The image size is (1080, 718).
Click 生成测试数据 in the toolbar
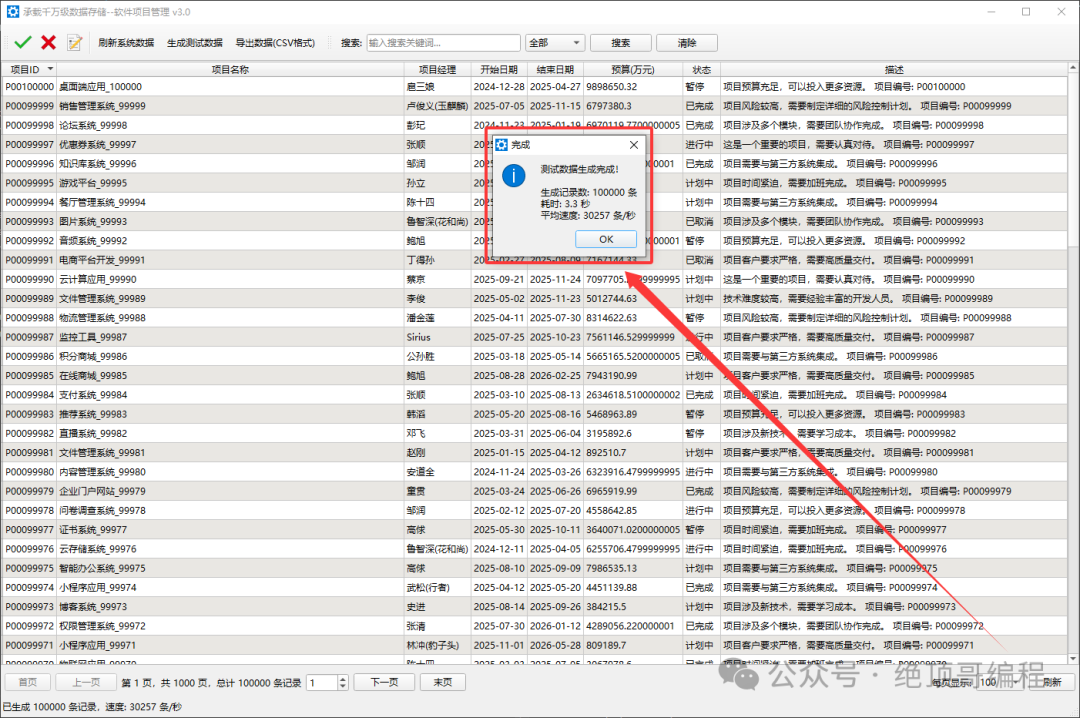195,43
